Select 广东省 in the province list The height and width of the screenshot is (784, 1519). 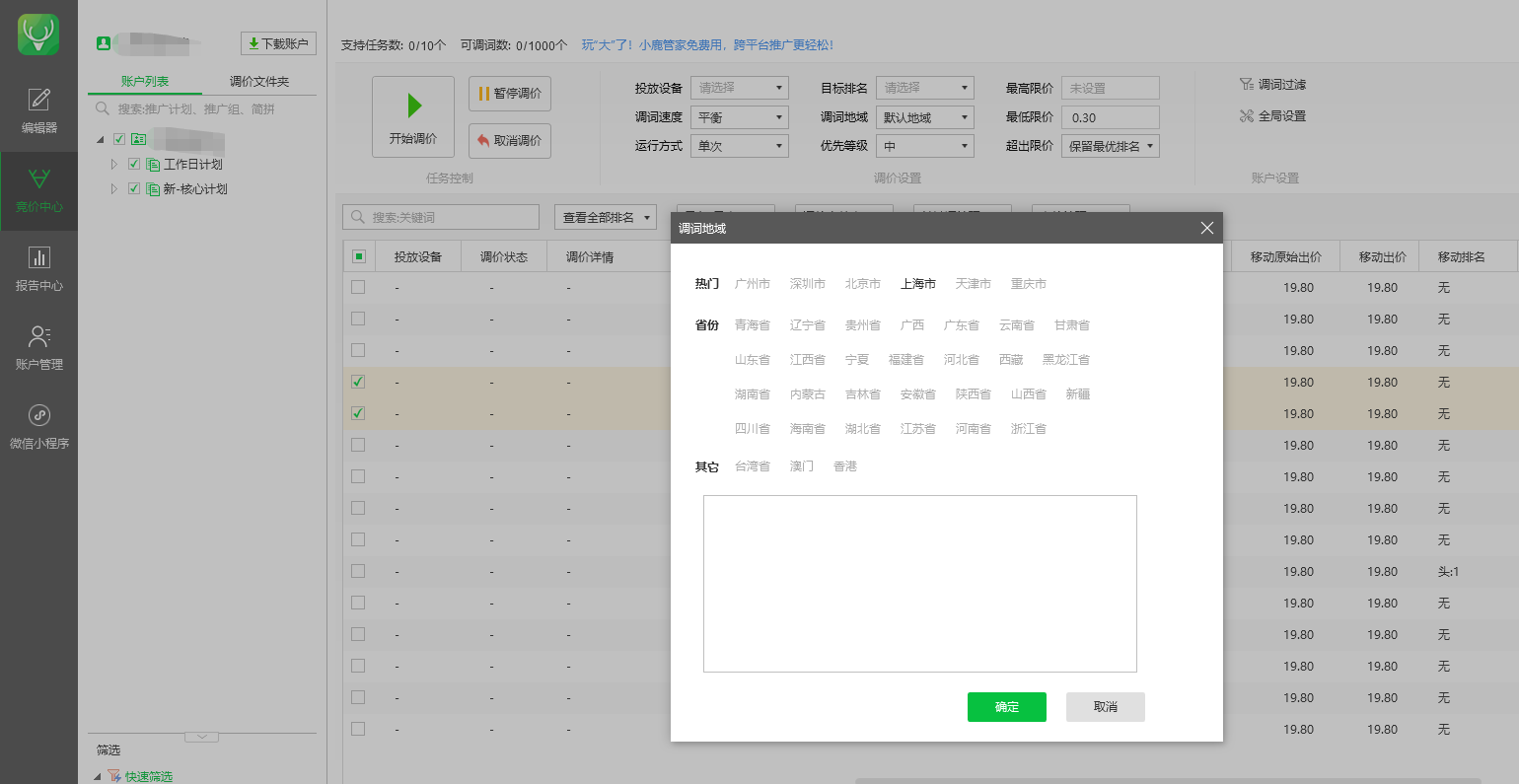(962, 325)
